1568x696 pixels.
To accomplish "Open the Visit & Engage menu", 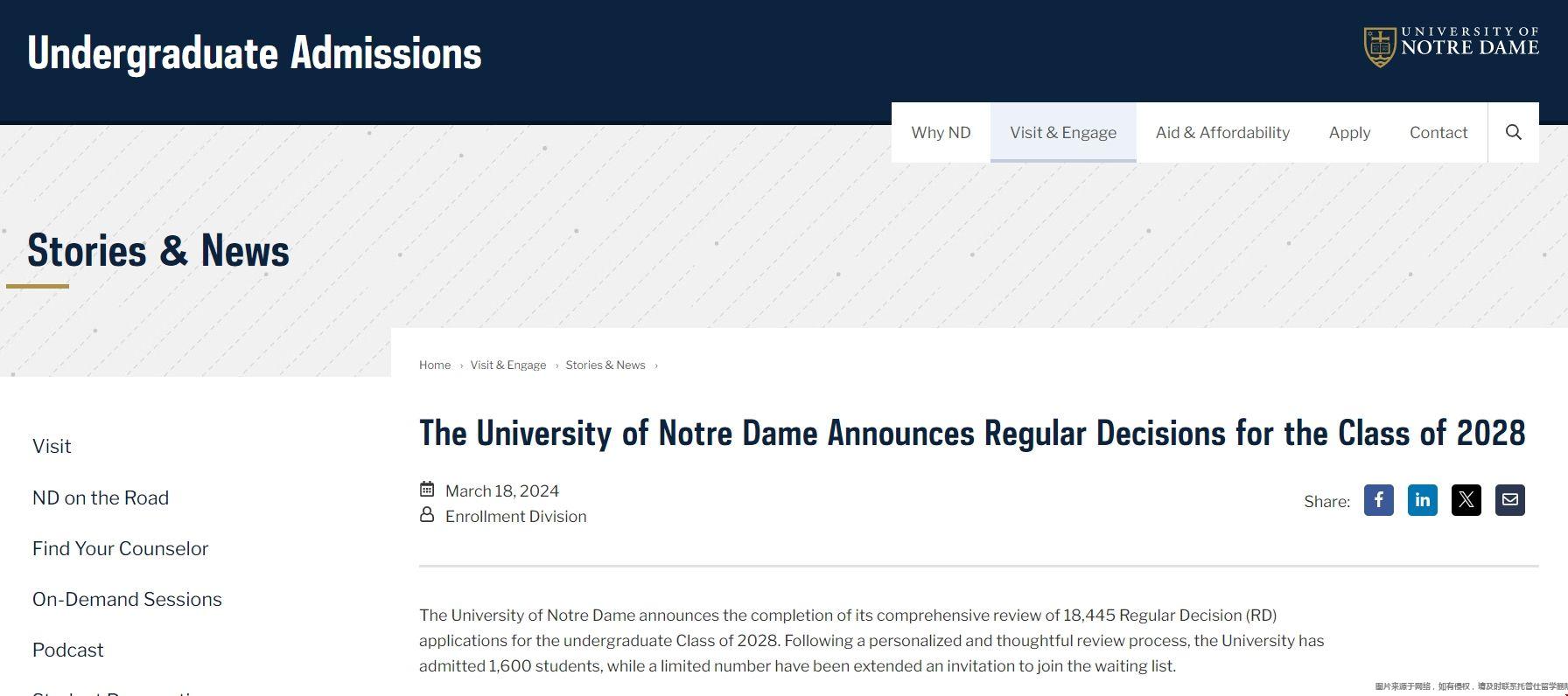I will 1063,132.
